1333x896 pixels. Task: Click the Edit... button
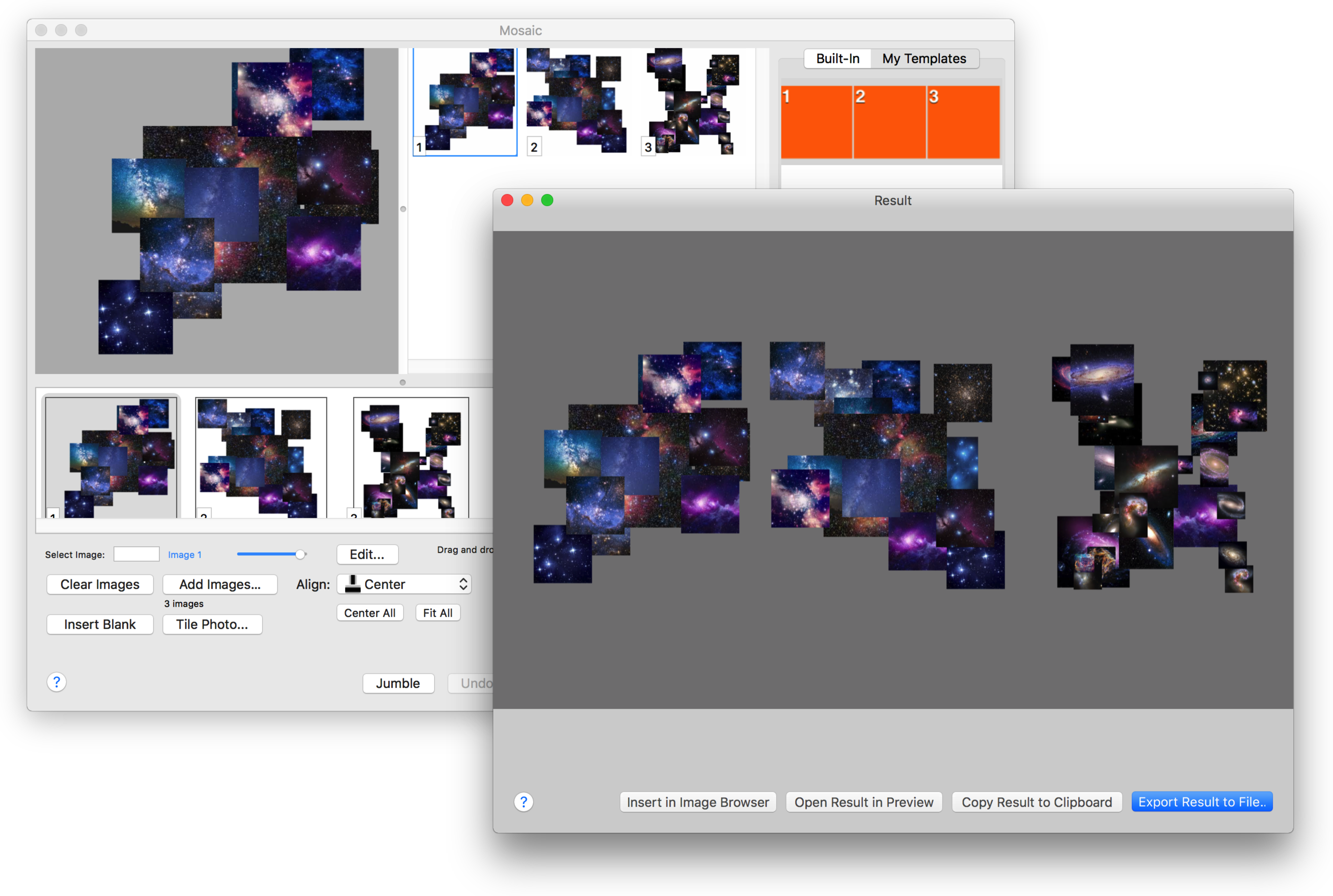pos(367,554)
